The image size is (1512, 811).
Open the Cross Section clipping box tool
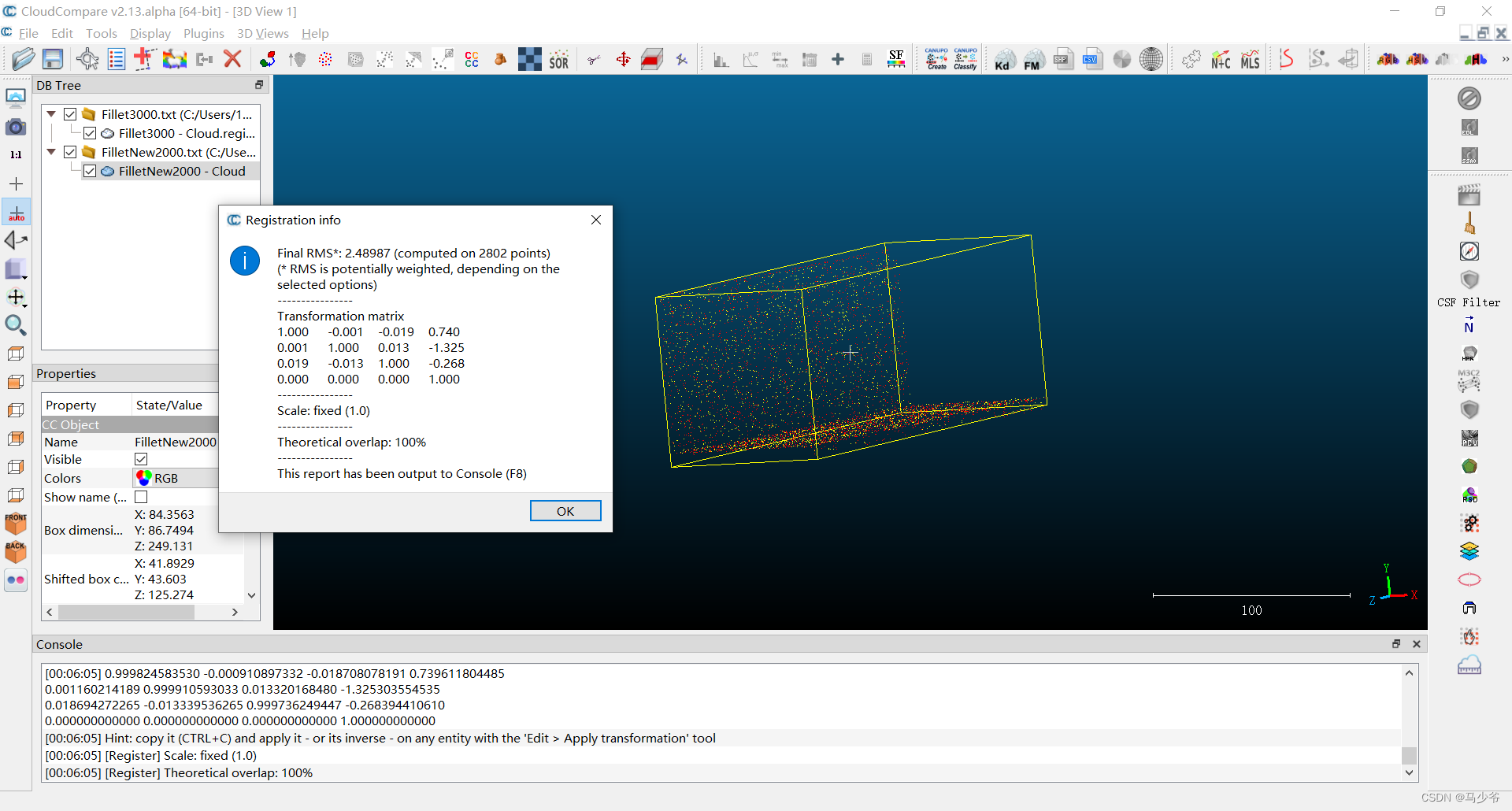(651, 58)
